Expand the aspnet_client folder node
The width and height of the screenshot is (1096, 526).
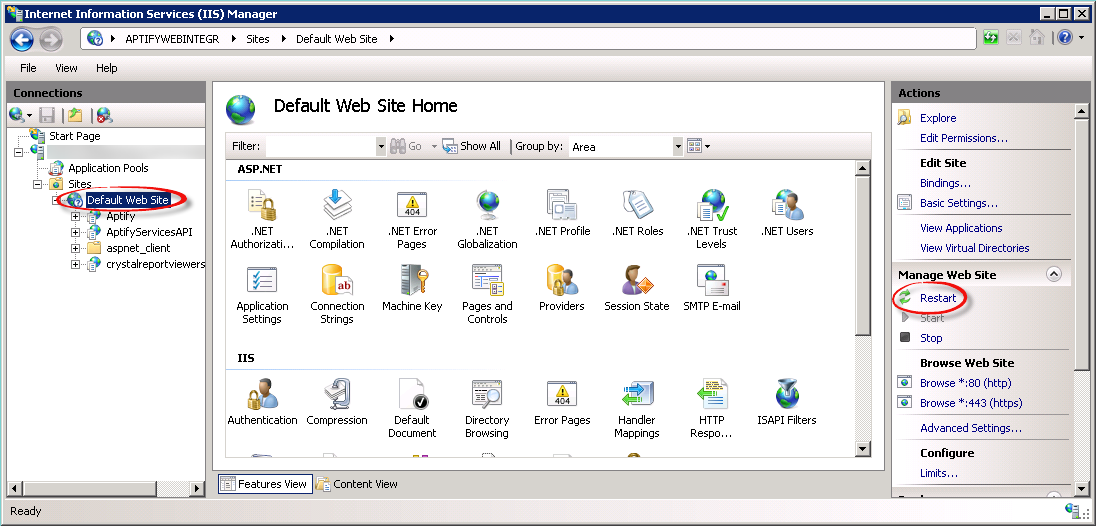(x=75, y=248)
